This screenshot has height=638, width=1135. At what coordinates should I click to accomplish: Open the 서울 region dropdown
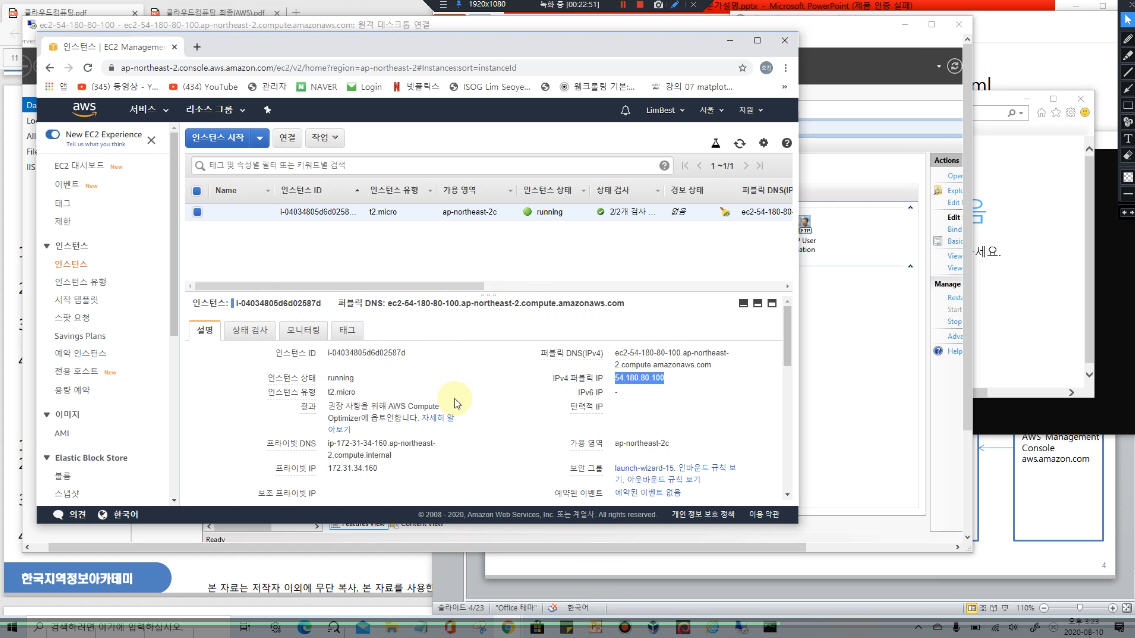pyautogui.click(x=711, y=110)
